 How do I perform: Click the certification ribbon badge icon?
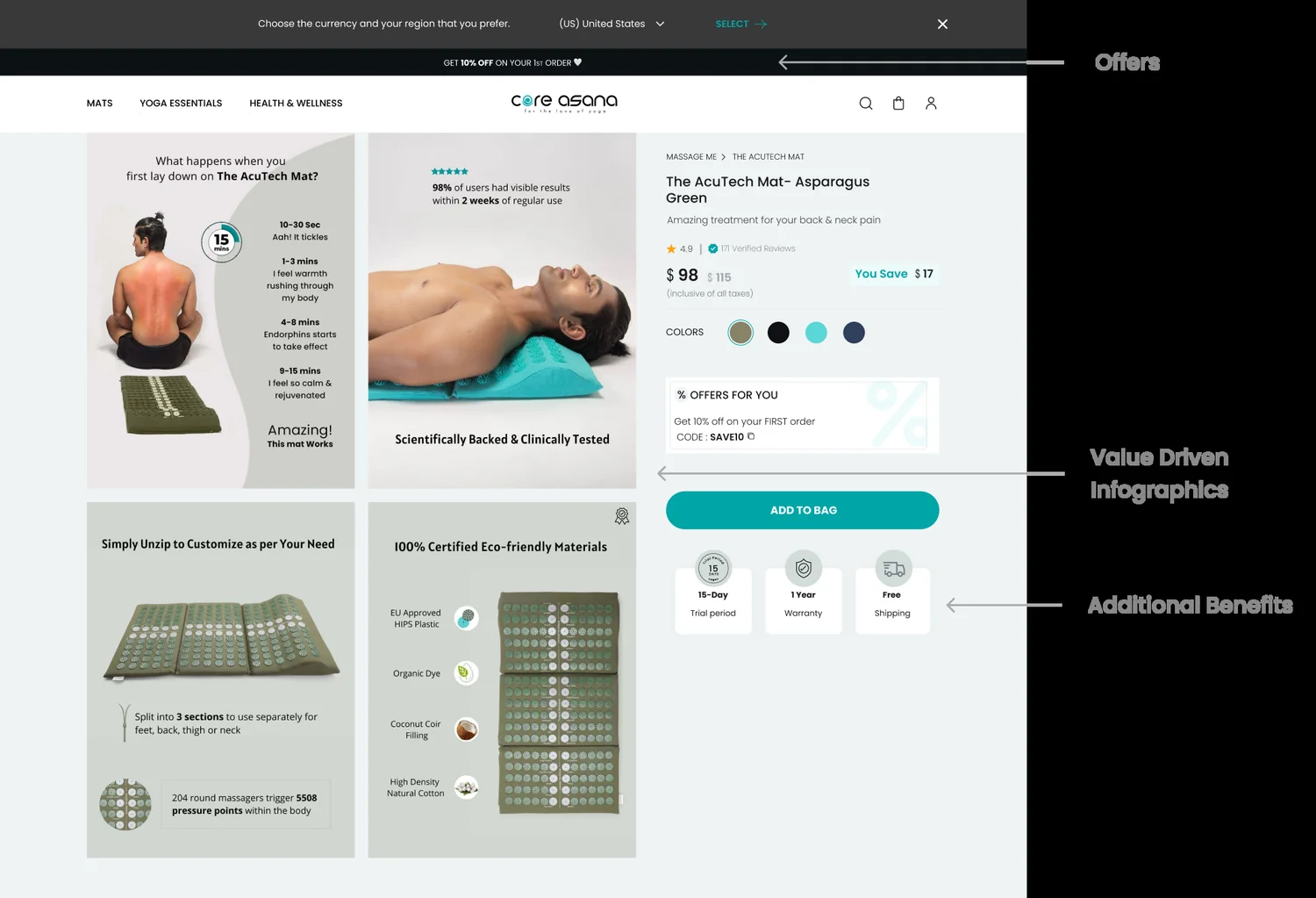[622, 516]
